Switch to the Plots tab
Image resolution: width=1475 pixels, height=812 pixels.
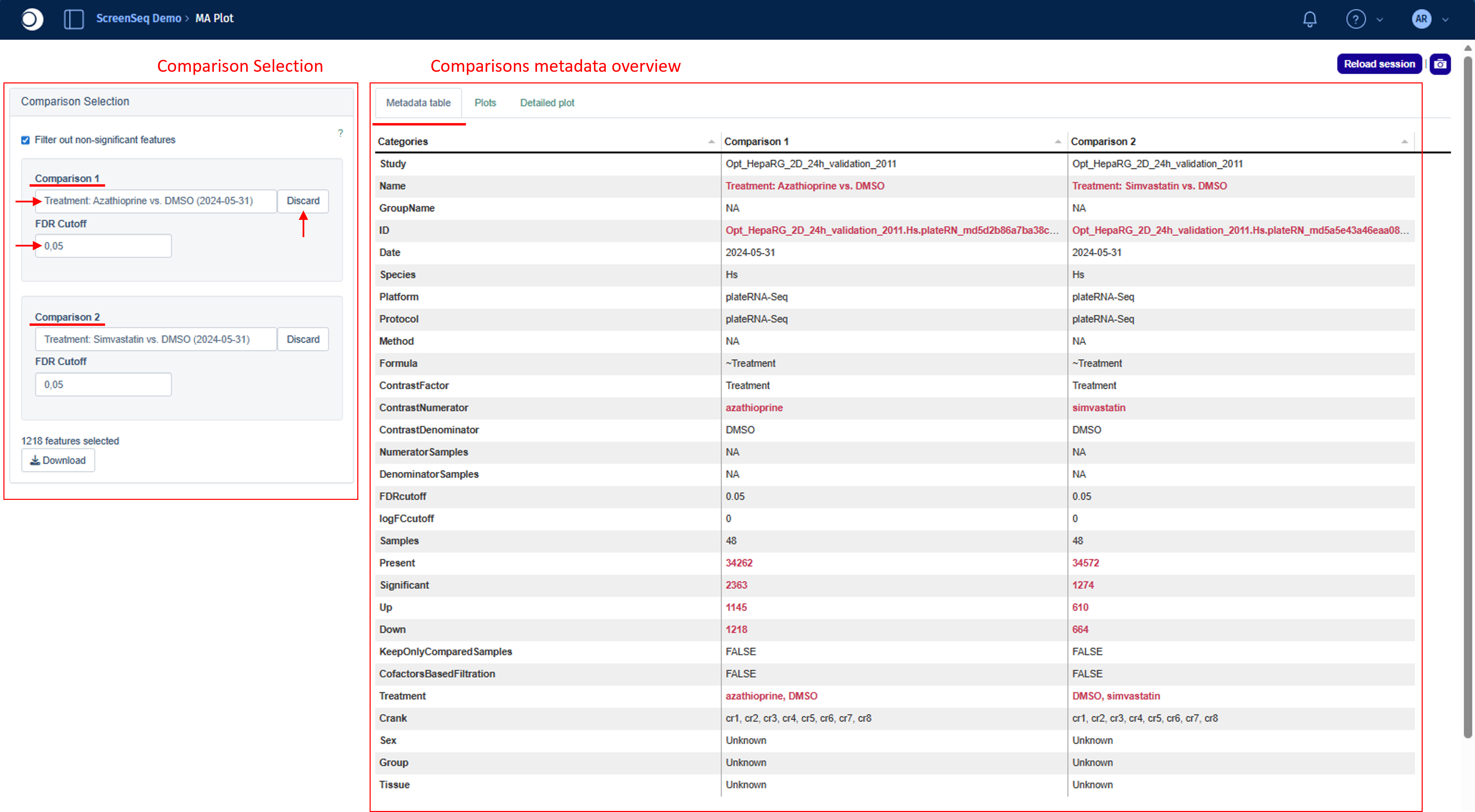click(485, 103)
